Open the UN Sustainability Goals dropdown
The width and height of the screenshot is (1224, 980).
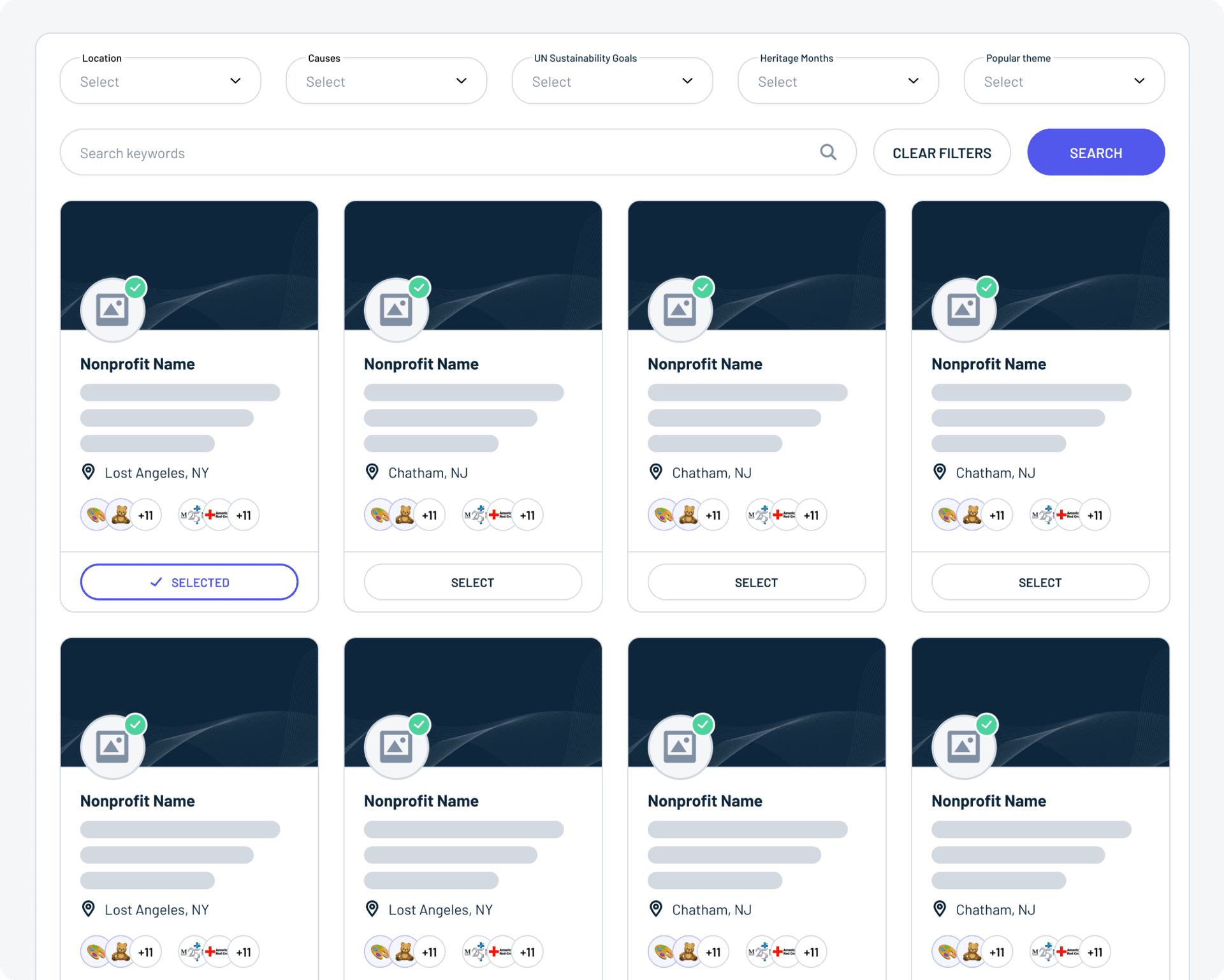pos(612,81)
